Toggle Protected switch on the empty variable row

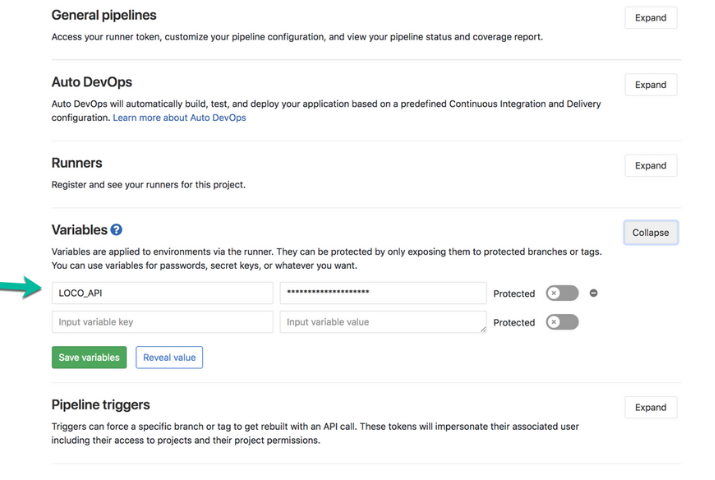(562, 322)
